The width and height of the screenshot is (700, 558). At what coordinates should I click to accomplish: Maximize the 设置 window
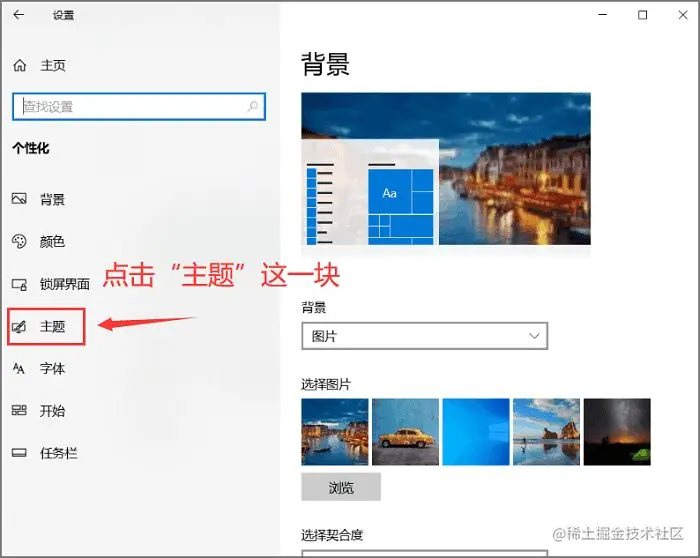(642, 15)
